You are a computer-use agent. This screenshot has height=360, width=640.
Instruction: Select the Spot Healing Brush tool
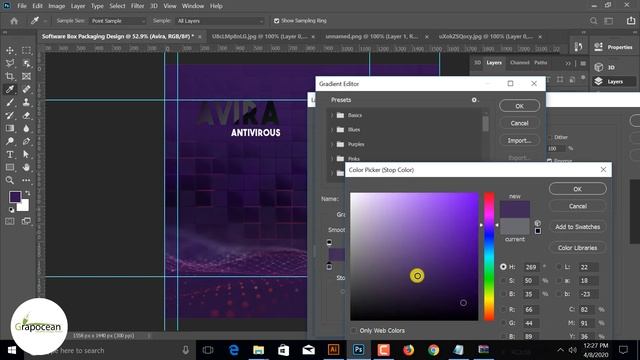pos(27,89)
